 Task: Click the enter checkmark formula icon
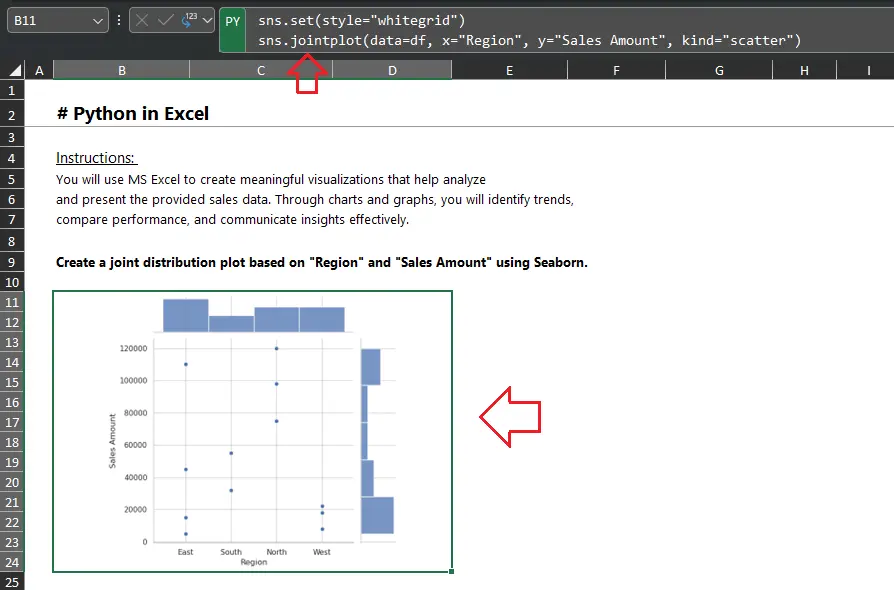coord(165,20)
